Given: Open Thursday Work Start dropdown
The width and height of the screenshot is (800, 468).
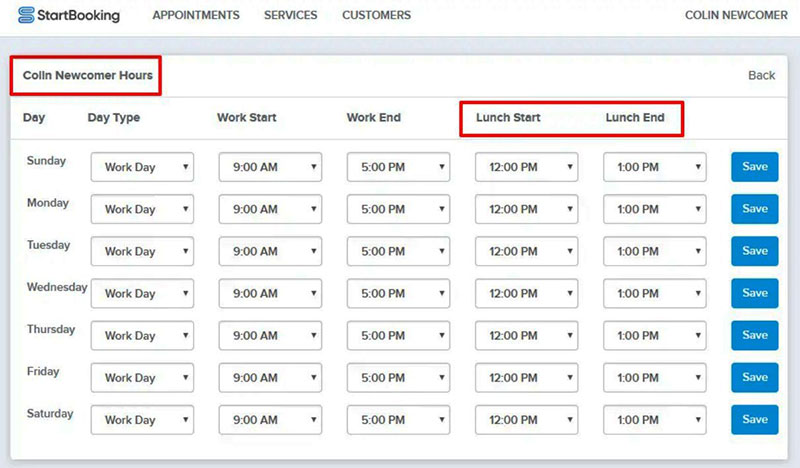Looking at the screenshot, I should click(270, 335).
